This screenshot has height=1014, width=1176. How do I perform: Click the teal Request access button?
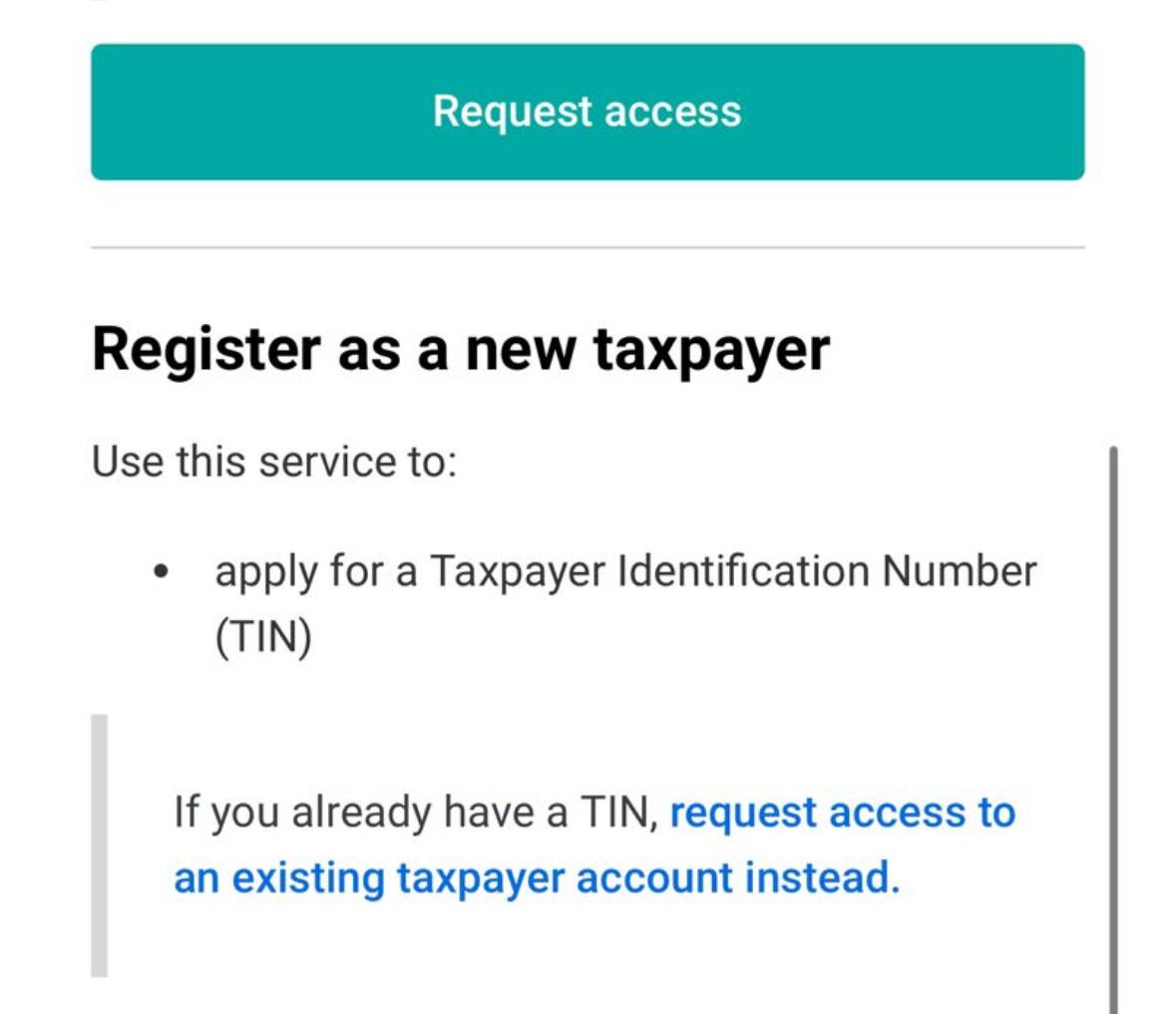tap(587, 112)
